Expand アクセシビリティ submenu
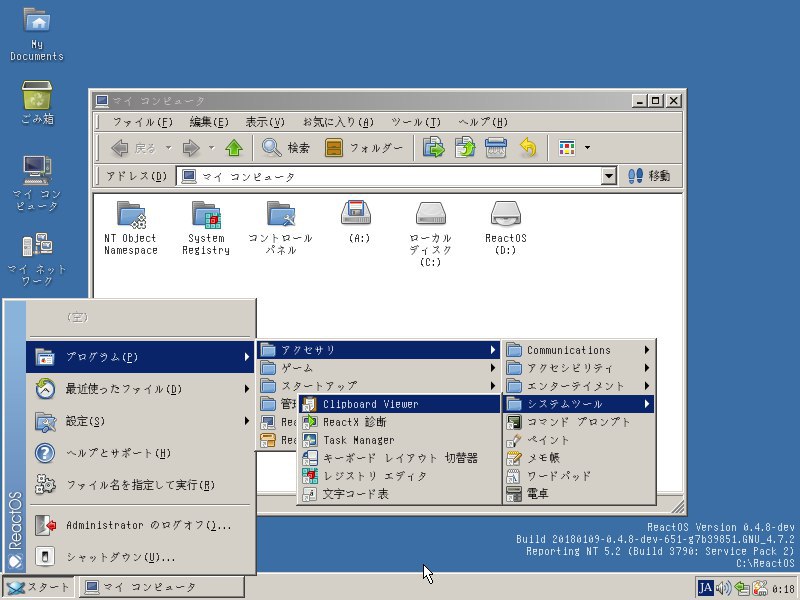800x600 pixels. (x=579, y=368)
